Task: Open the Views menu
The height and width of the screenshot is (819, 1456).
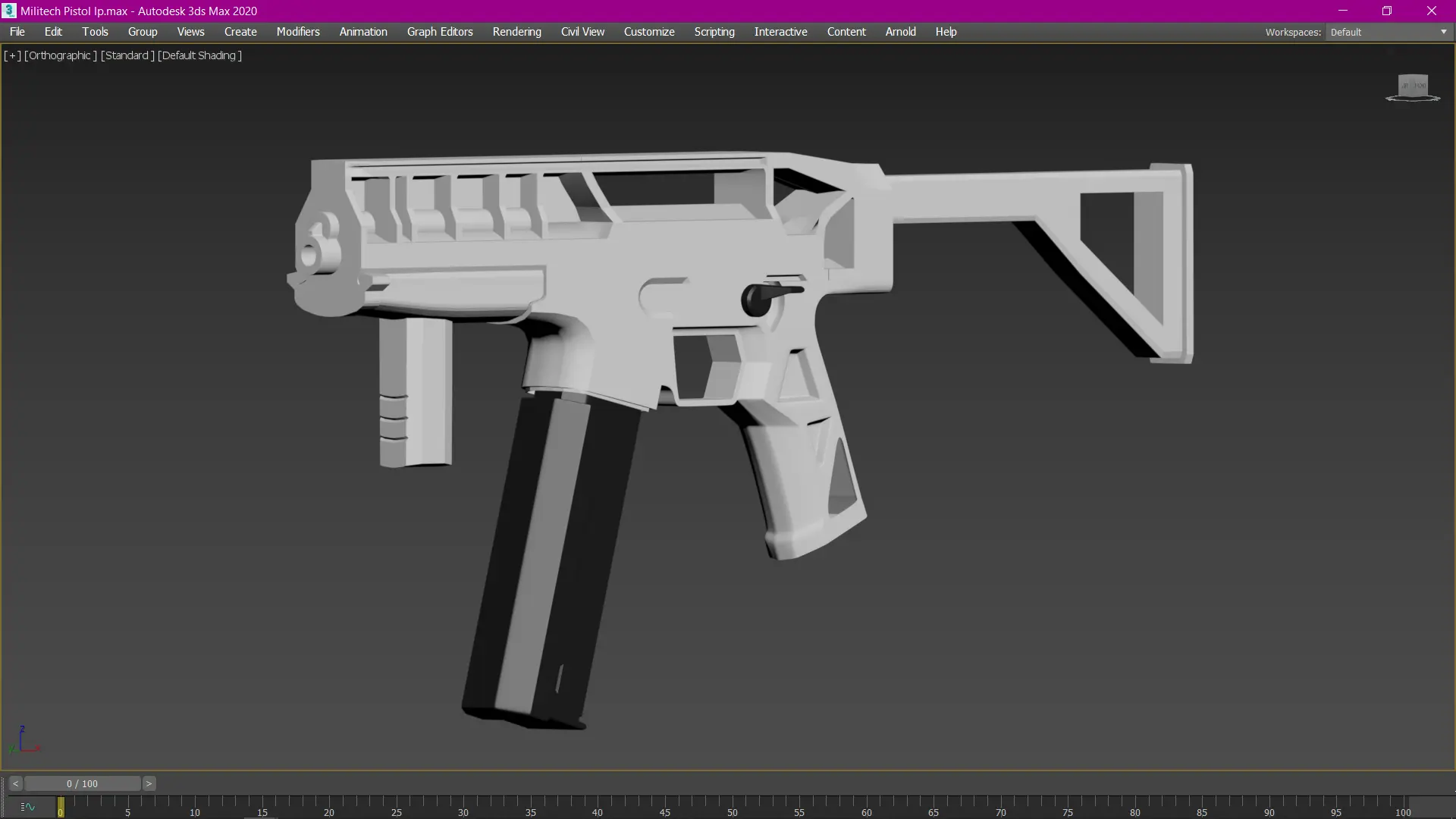Action: [191, 32]
